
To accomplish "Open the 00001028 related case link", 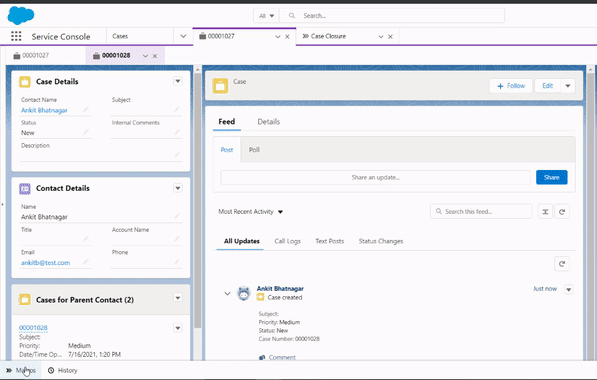I will (33, 327).
